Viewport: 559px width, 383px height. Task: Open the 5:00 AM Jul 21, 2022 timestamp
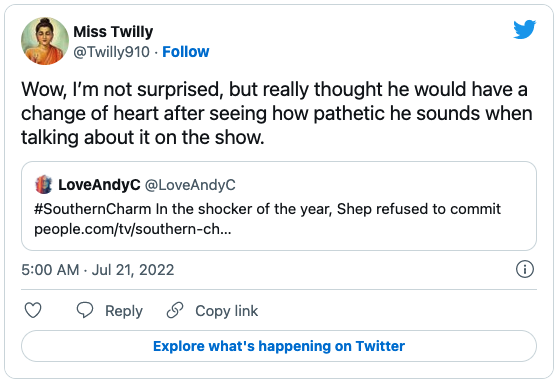[98, 270]
